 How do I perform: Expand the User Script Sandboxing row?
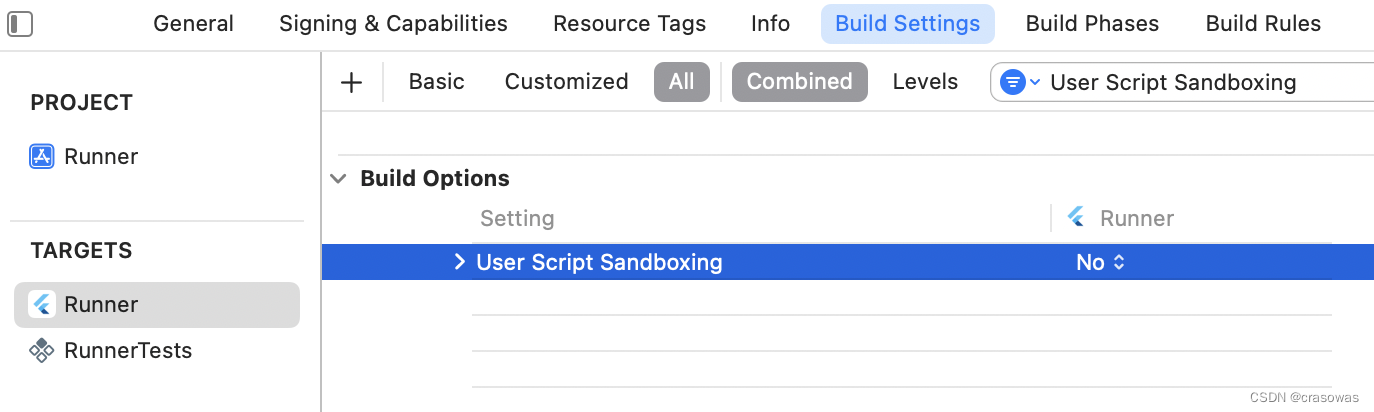(459, 262)
